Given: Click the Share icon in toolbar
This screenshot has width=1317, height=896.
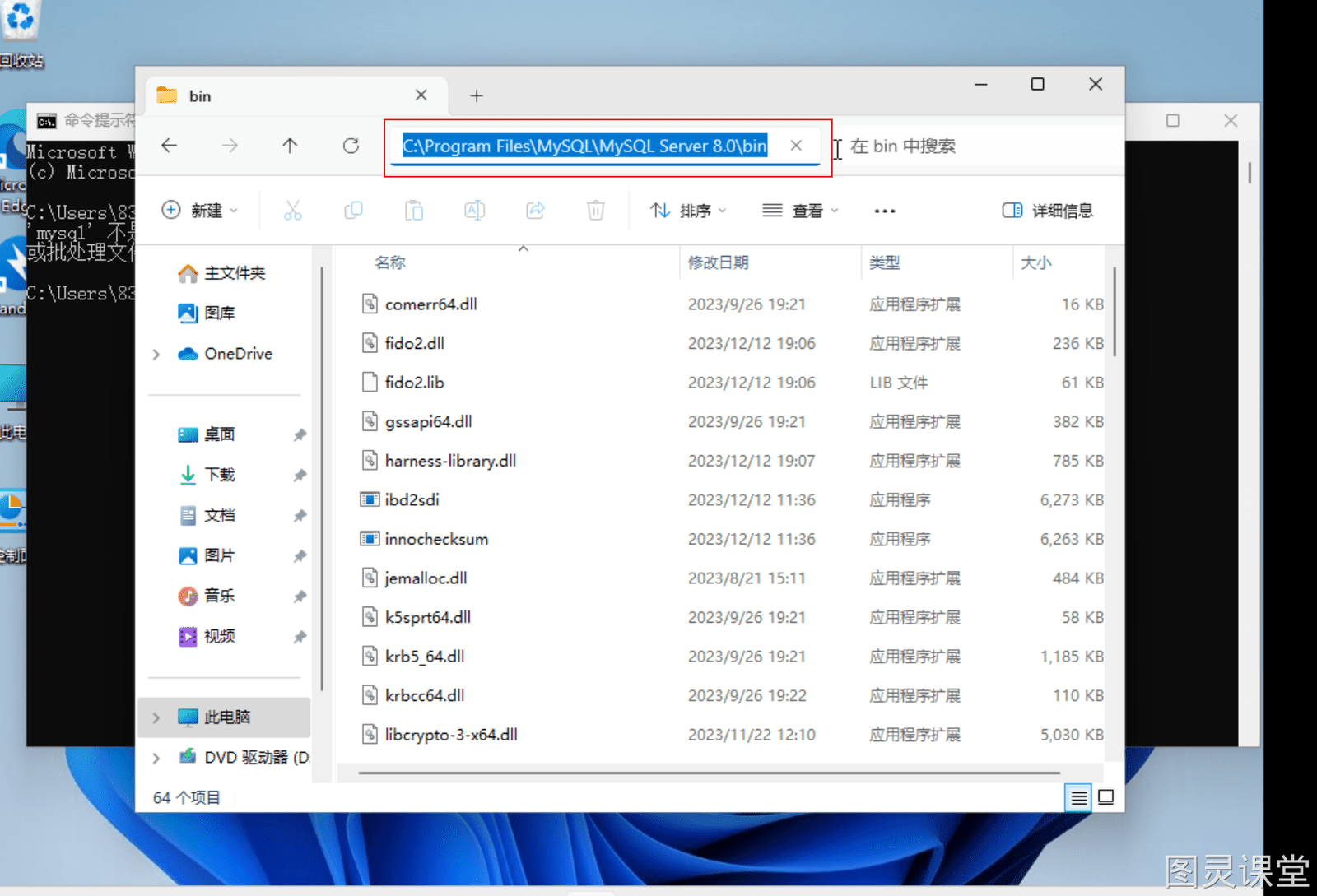Looking at the screenshot, I should [535, 211].
